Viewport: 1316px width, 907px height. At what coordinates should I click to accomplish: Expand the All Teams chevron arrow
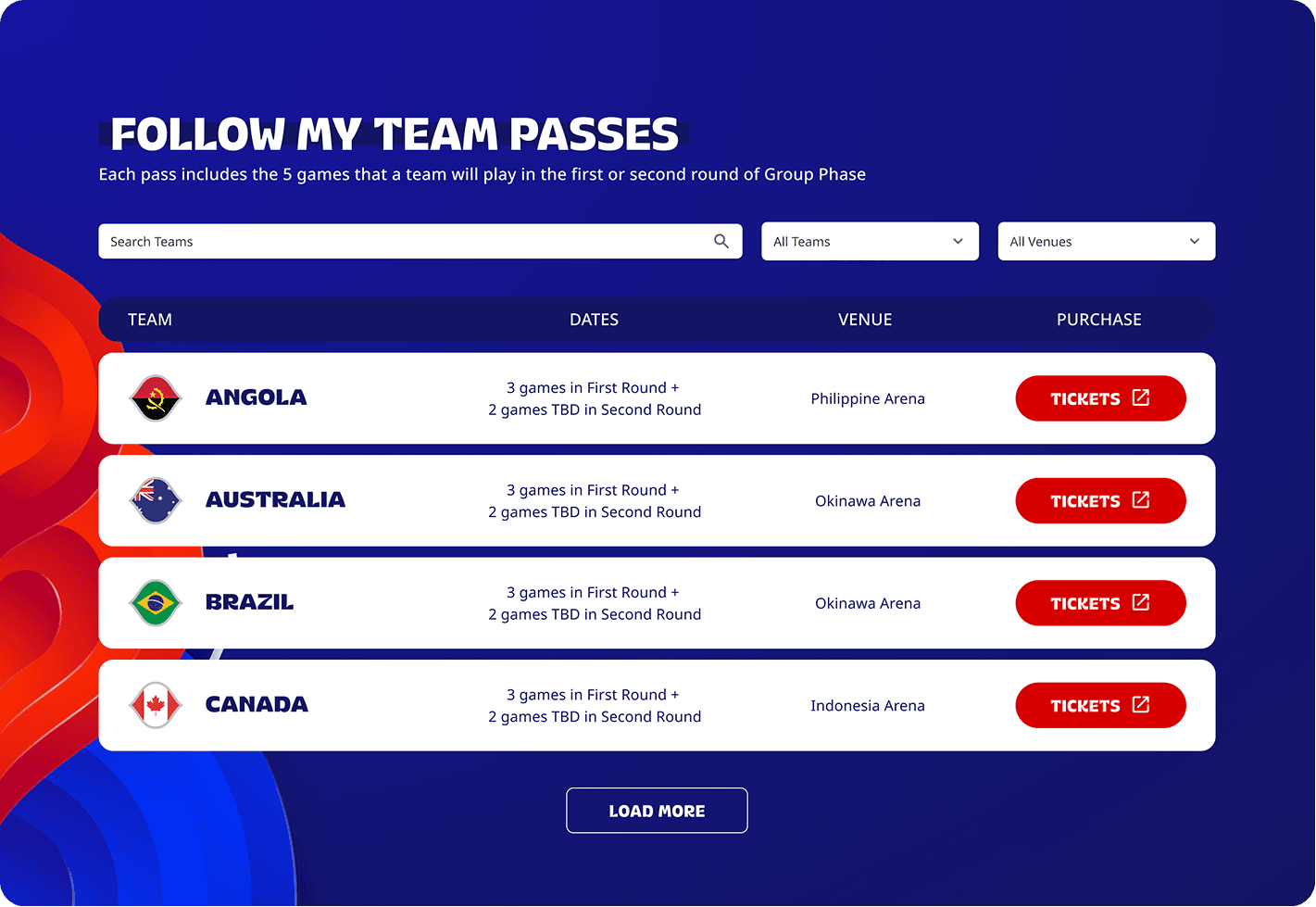tap(958, 241)
